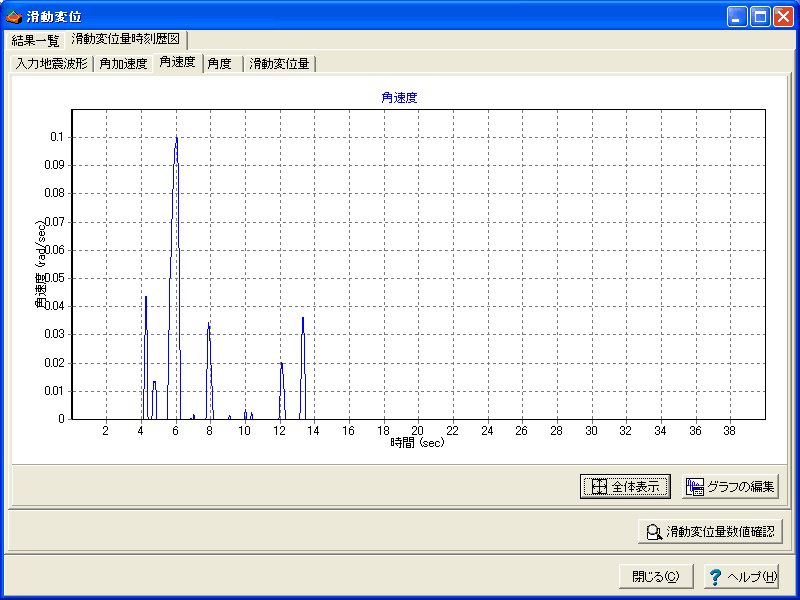Select the 滑動変位量時刻歴図 tab
This screenshot has width=800, height=600.
pyautogui.click(x=126, y=39)
